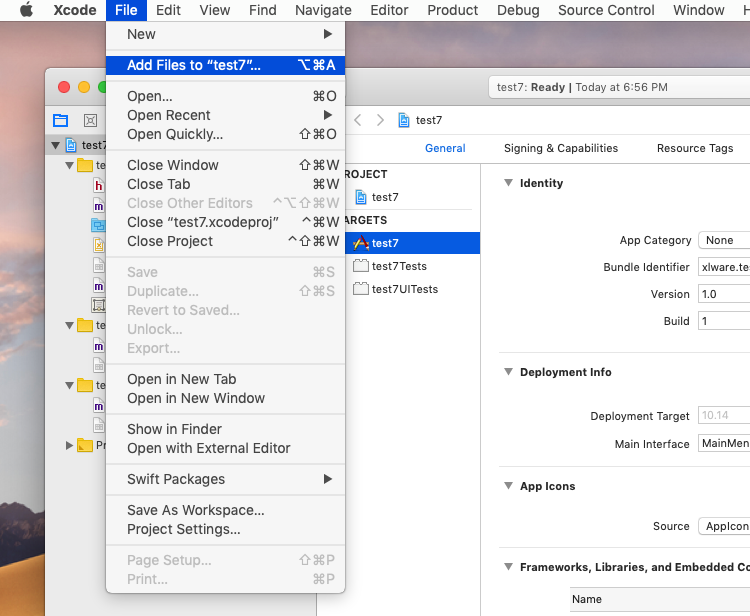750x616 pixels.
Task: Expand the Products folder disclosure triangle
Action: point(69,445)
